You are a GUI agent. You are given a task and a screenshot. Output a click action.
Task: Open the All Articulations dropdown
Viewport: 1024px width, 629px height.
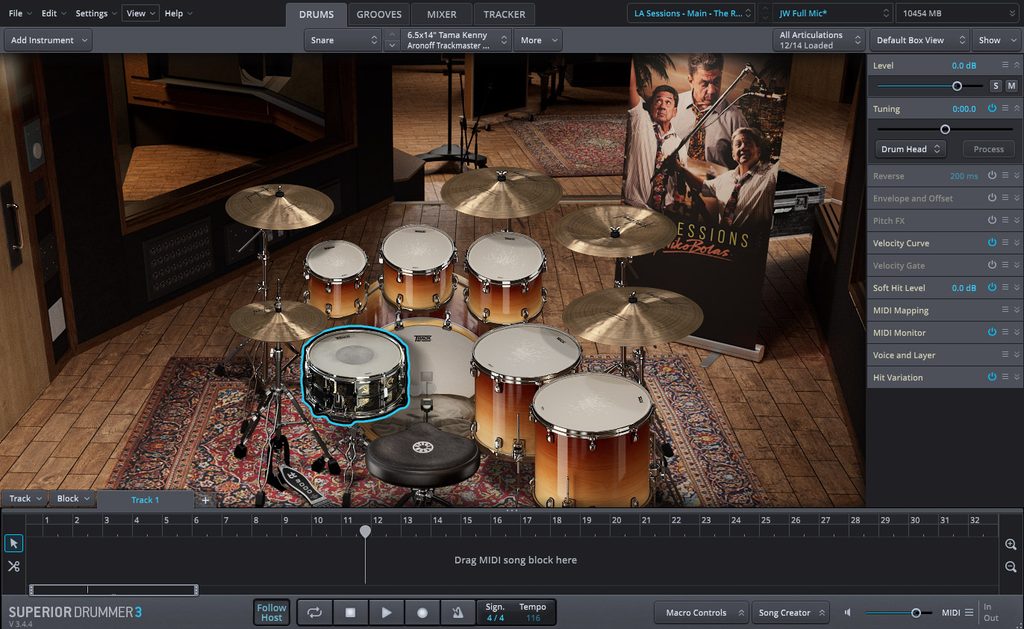pos(818,40)
